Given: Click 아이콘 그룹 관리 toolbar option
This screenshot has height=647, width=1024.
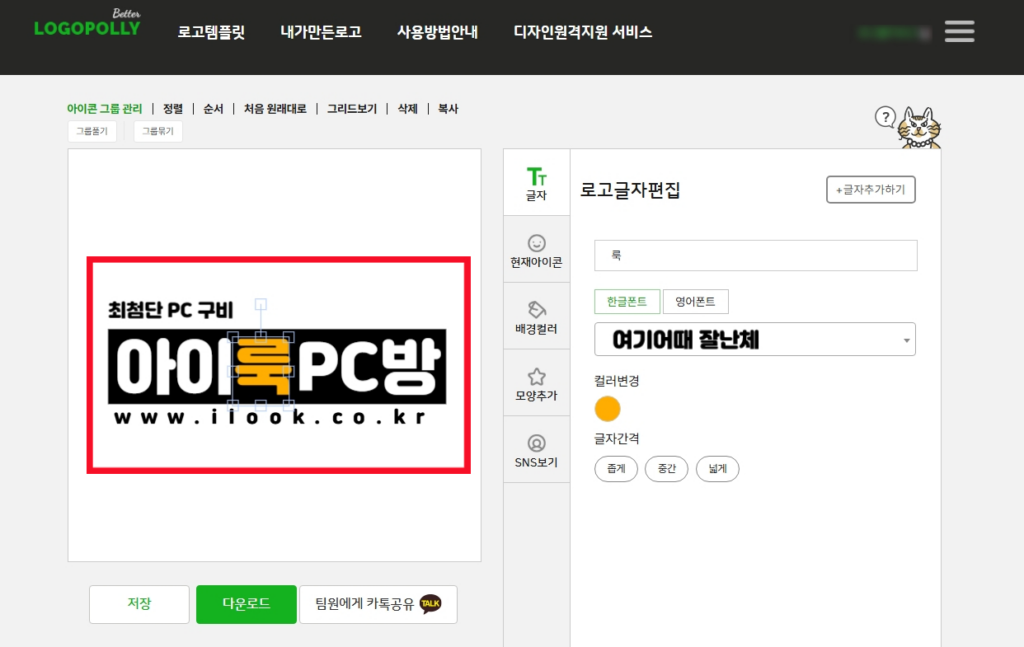Looking at the screenshot, I should click(x=104, y=108).
